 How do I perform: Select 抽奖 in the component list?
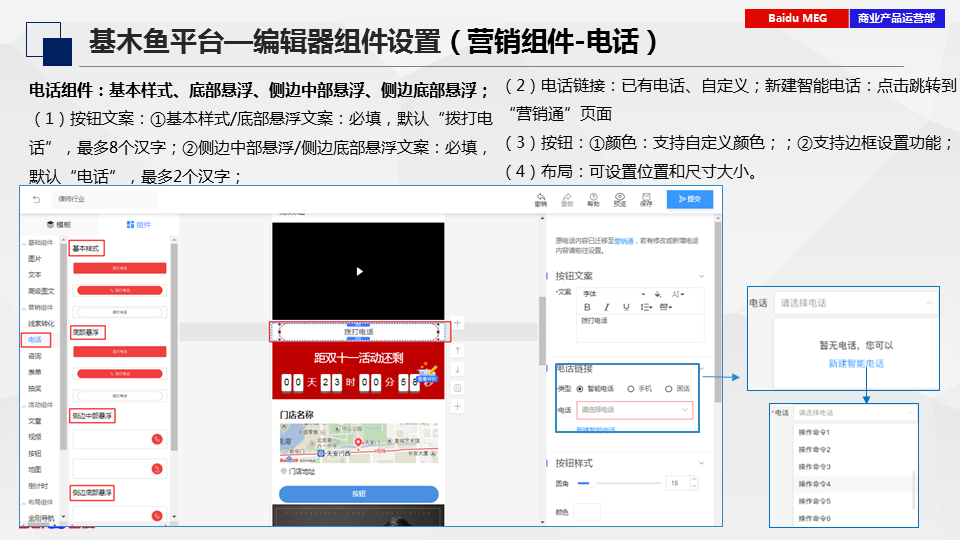coord(35,389)
